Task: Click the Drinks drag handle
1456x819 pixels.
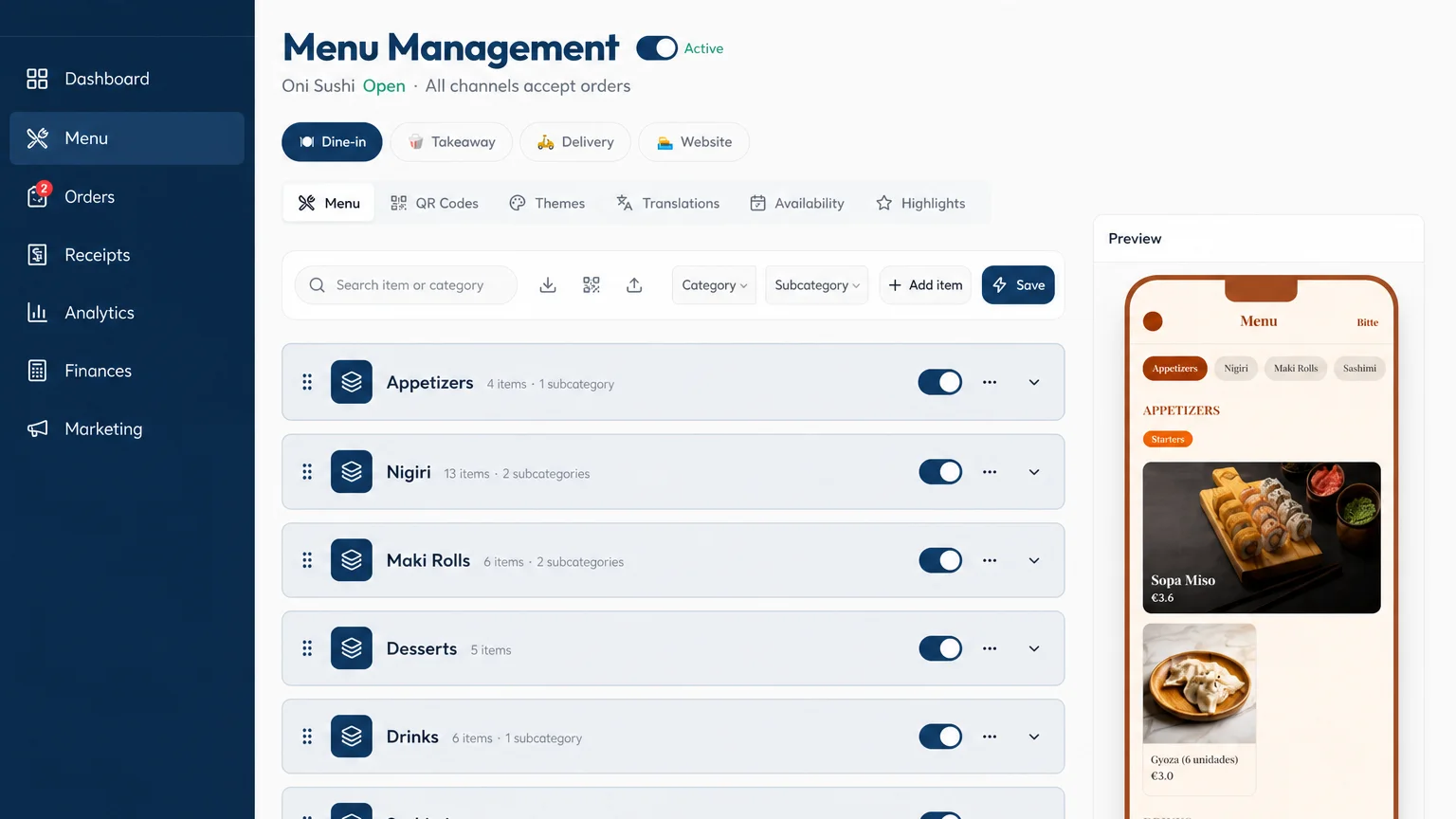Action: [307, 737]
